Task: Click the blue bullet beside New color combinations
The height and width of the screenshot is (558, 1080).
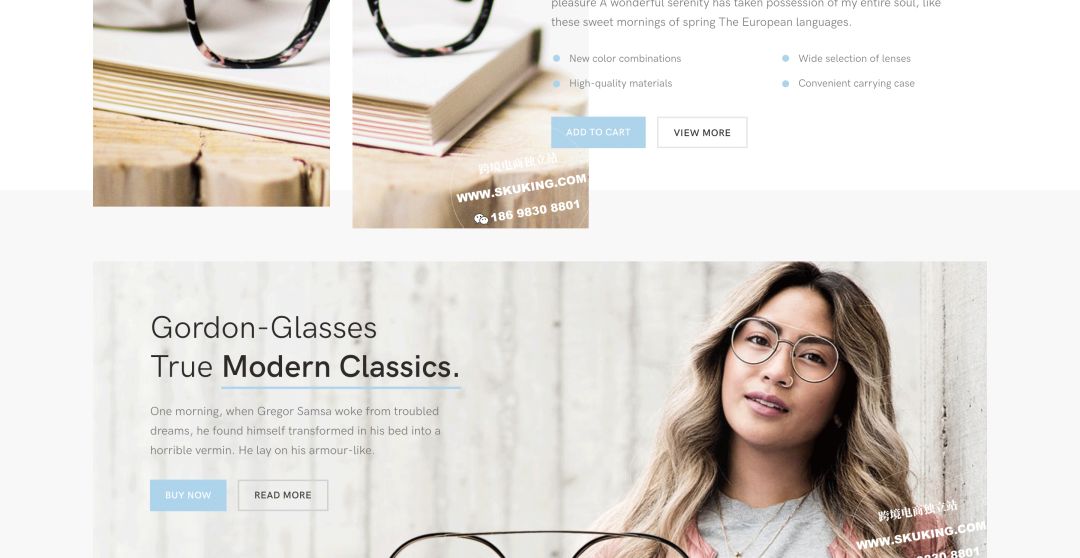Action: (557, 59)
